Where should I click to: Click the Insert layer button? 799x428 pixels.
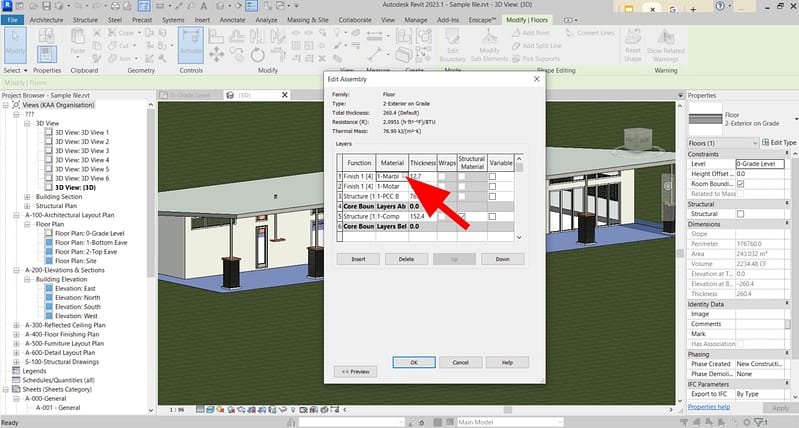tap(359, 258)
